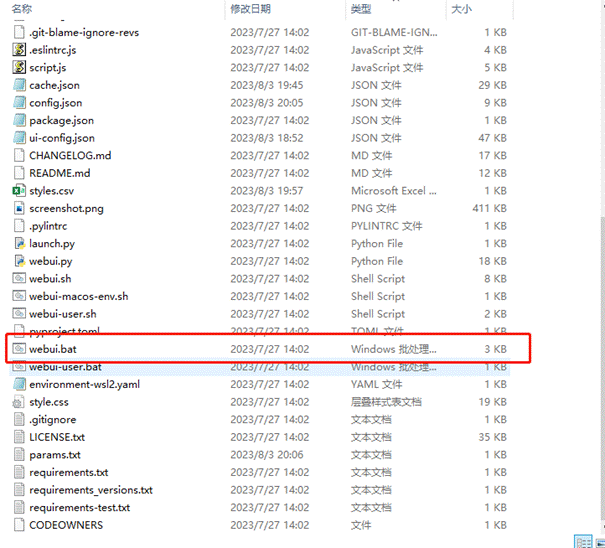Select the script.js JavaScript file icon
The image size is (605, 548).
19,67
